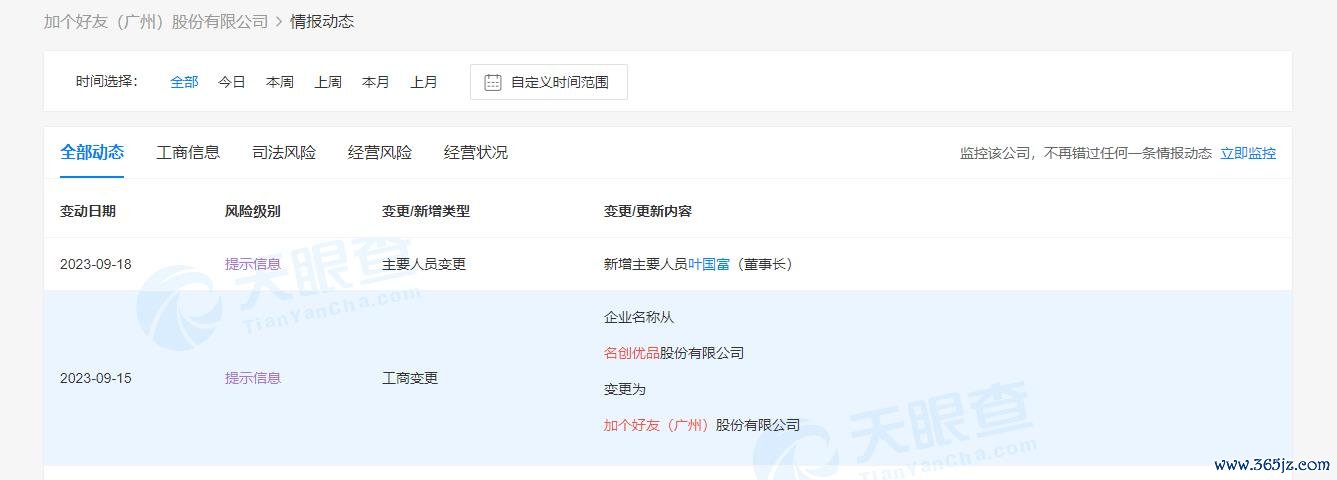Click the 变更为 text

625,389
